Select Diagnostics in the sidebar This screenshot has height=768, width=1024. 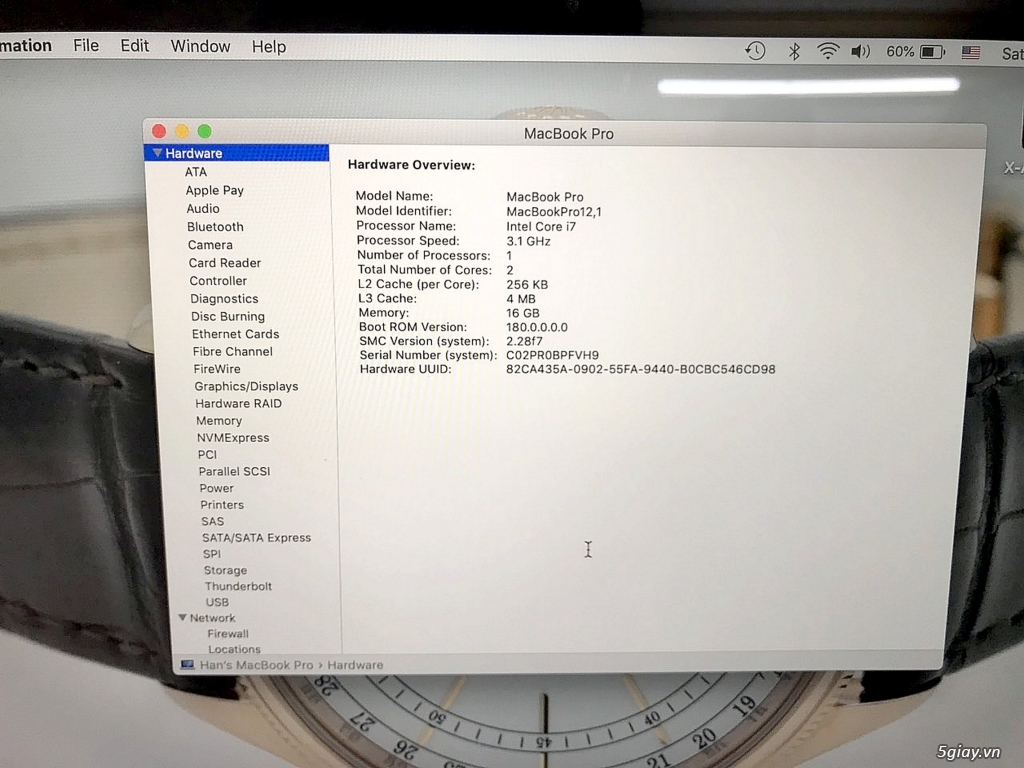click(224, 298)
